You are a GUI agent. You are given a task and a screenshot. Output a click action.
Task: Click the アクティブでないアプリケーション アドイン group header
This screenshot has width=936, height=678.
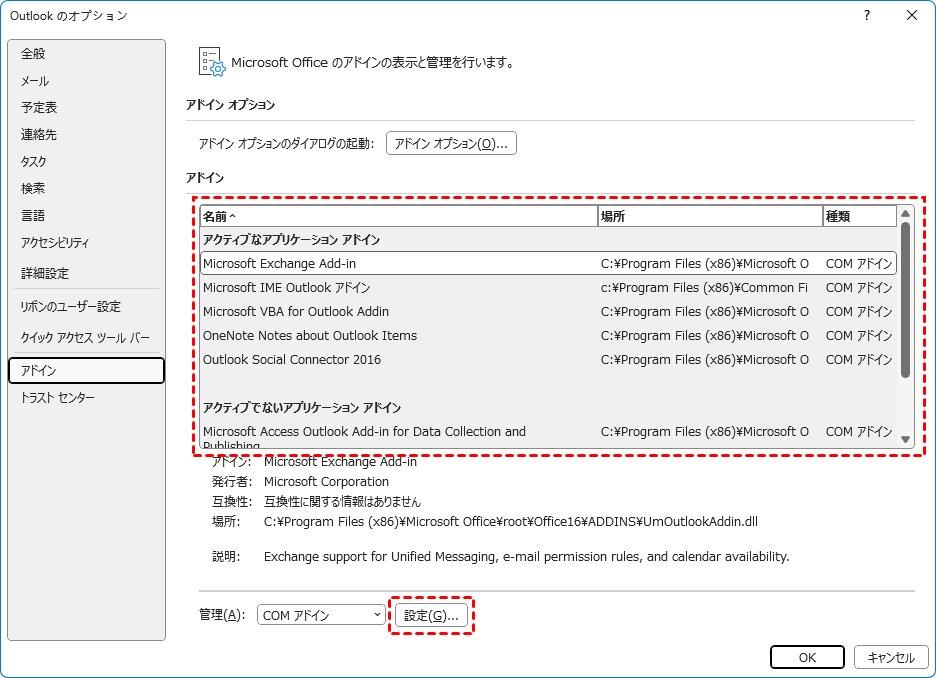(x=301, y=408)
